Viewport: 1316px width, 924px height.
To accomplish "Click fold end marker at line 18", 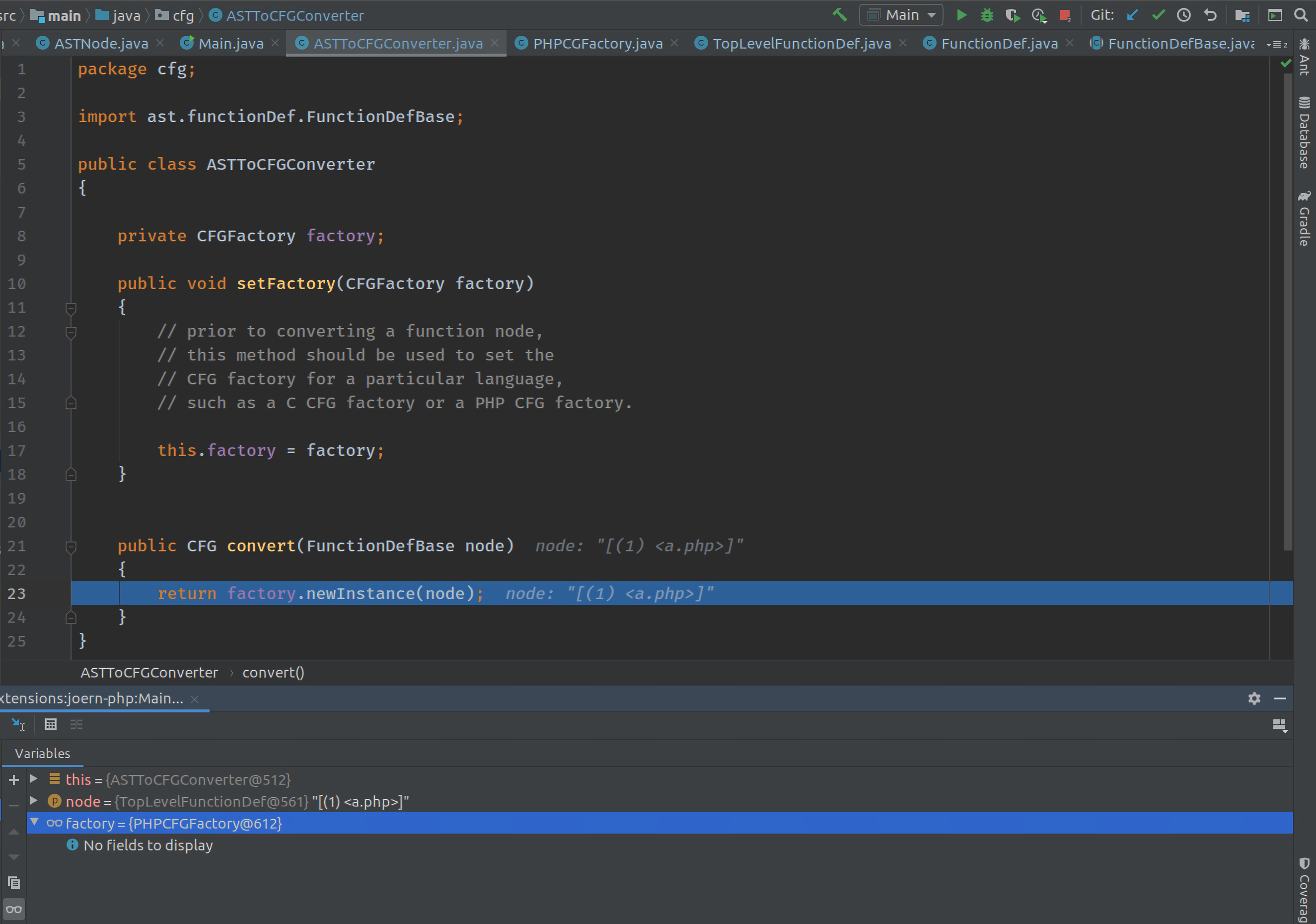I will (71, 474).
